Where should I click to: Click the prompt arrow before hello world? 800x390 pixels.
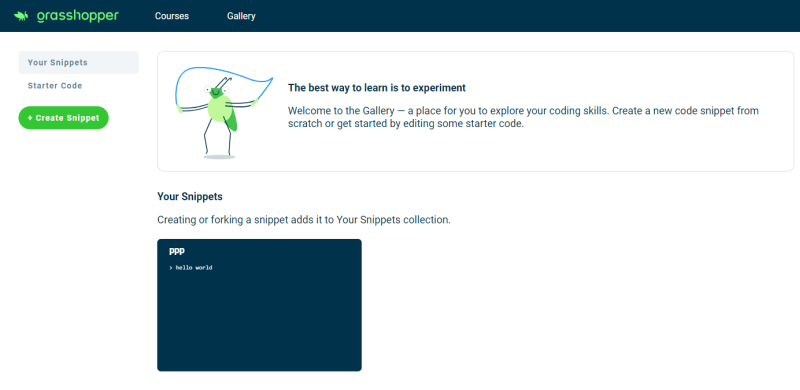[170, 267]
